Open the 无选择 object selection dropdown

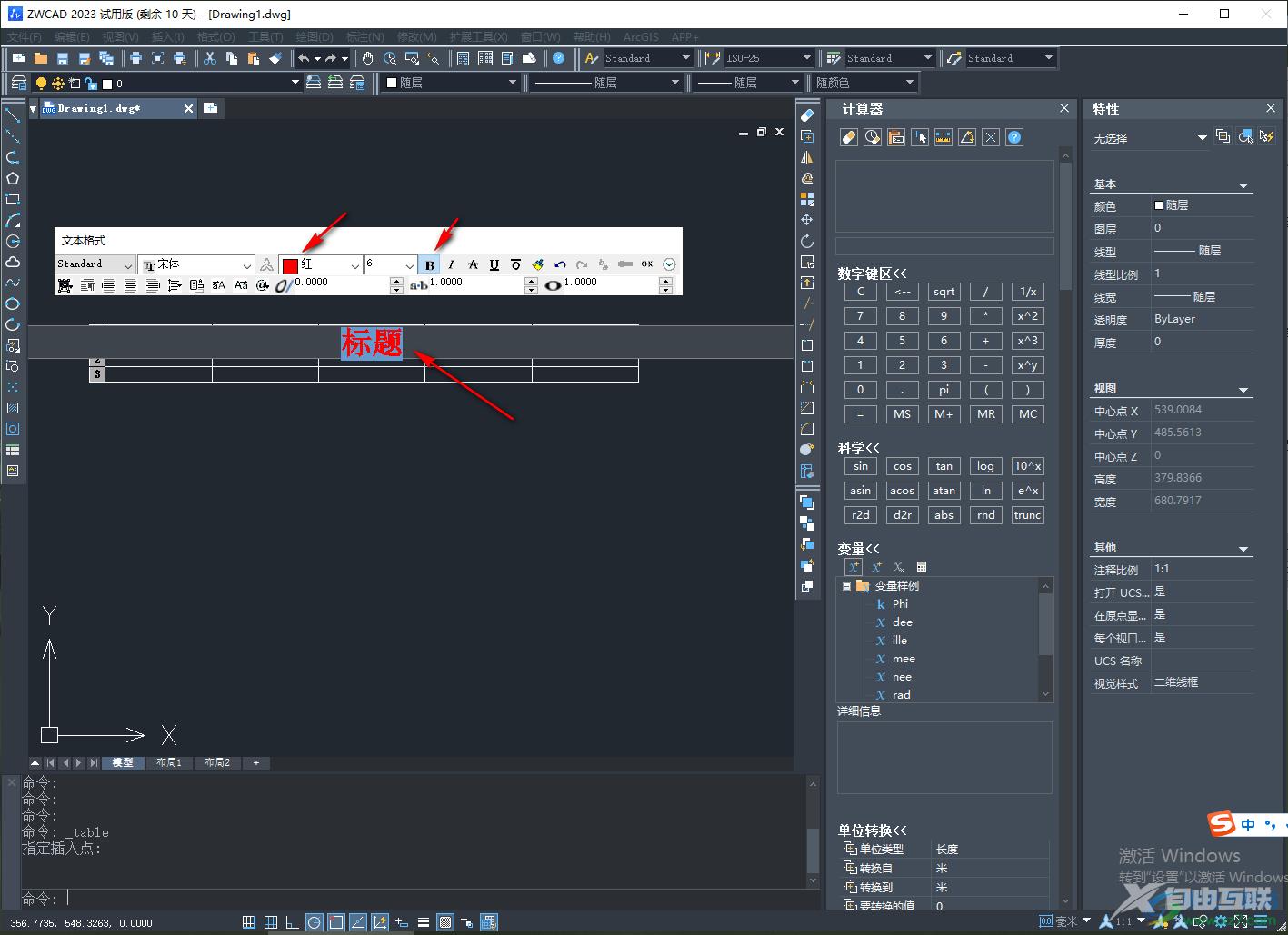pos(1202,137)
